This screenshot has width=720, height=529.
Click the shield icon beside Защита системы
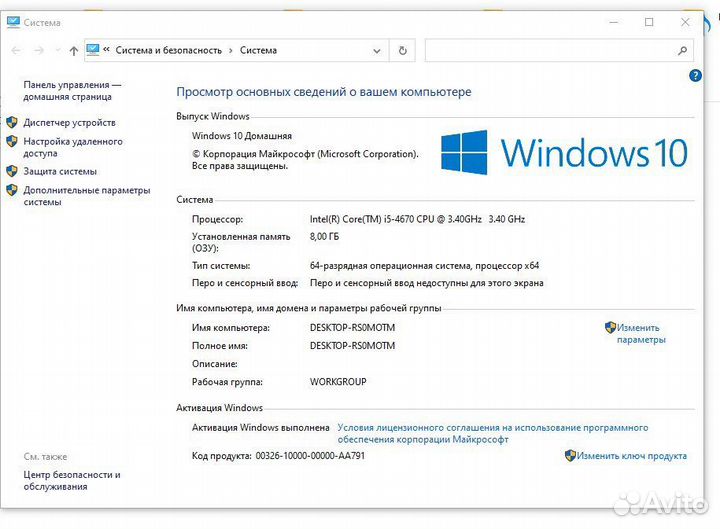12,171
